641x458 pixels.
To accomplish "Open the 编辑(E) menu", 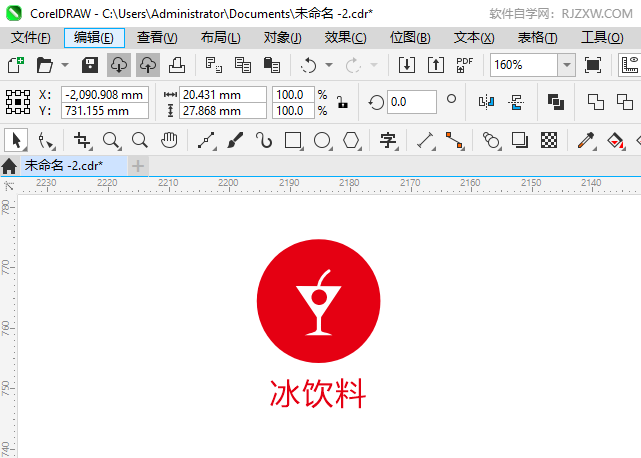I will (94, 38).
